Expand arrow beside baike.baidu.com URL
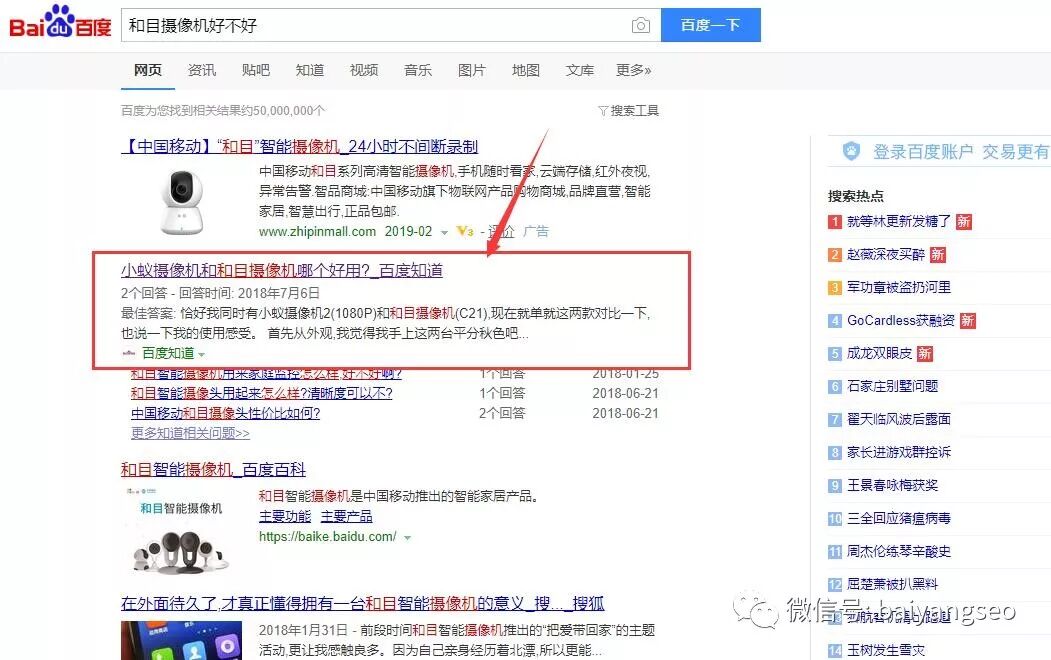The height and width of the screenshot is (660, 1051). [x=407, y=537]
